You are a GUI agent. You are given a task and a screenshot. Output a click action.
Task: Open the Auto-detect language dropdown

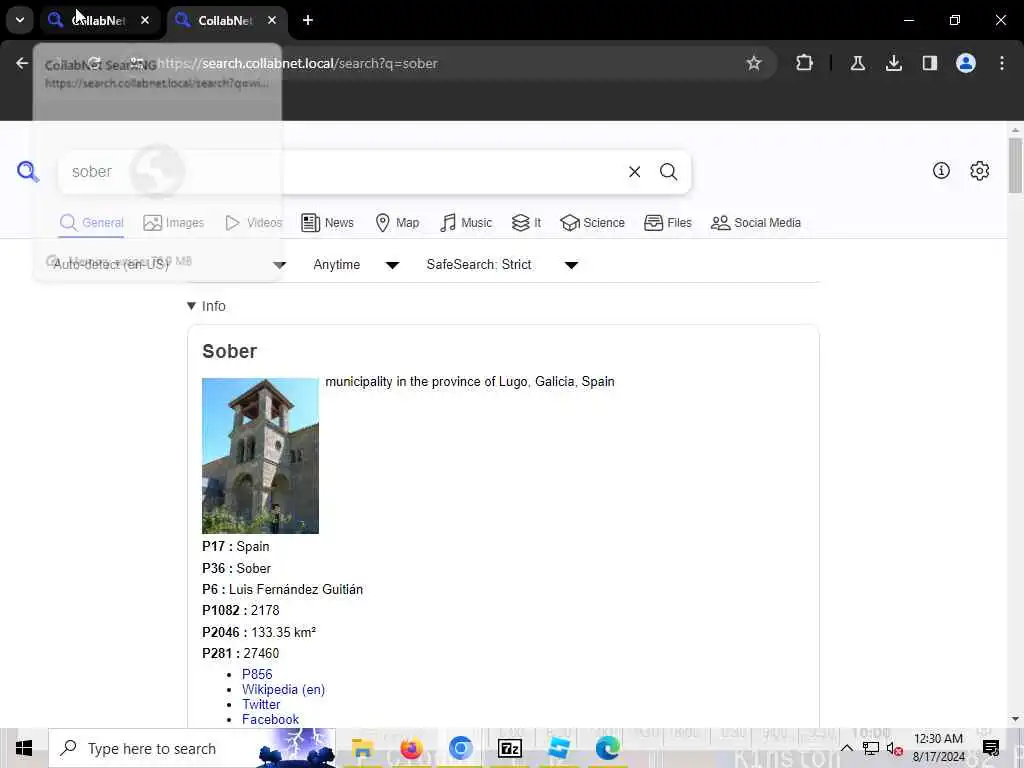(x=169, y=264)
